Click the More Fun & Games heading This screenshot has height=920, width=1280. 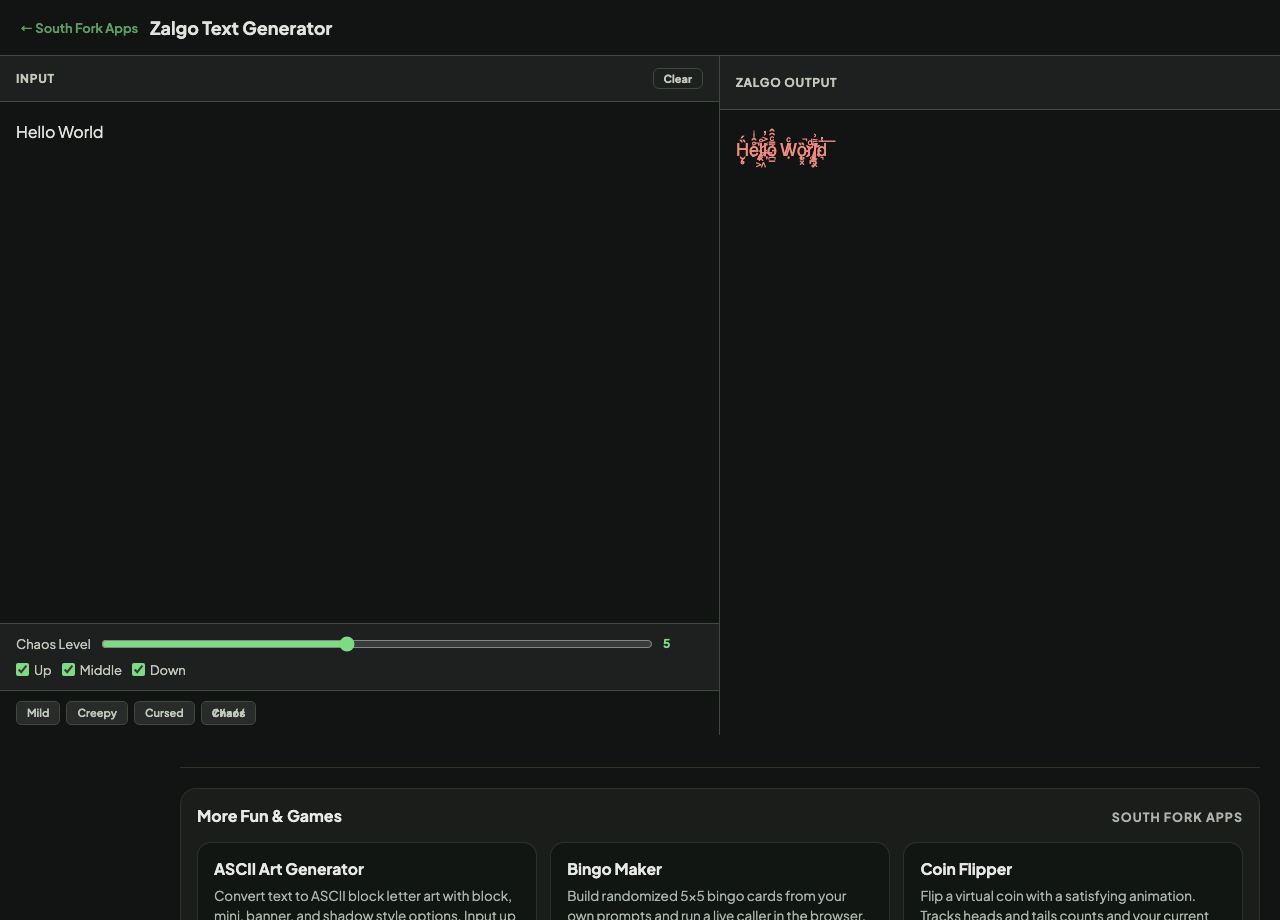269,816
